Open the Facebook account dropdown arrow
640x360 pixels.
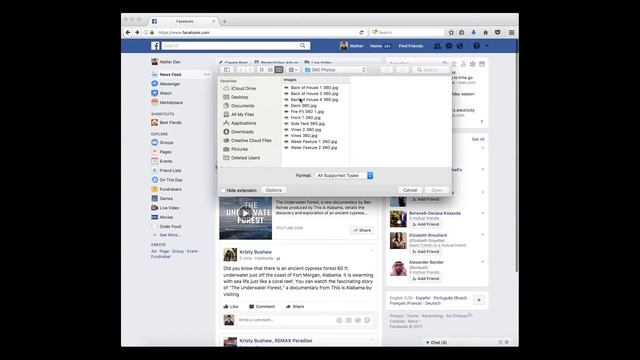tap(487, 46)
